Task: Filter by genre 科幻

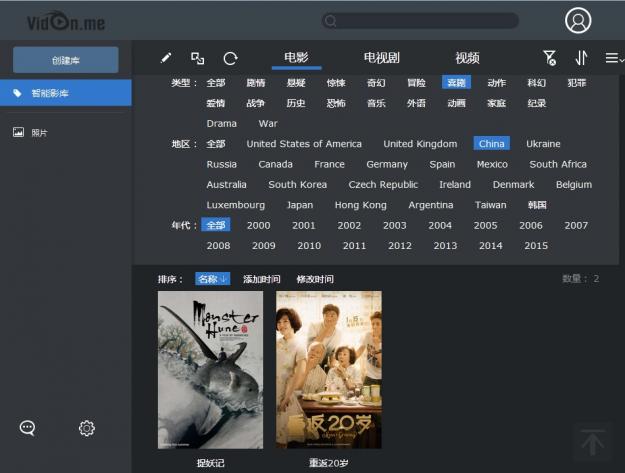Action: (x=537, y=83)
